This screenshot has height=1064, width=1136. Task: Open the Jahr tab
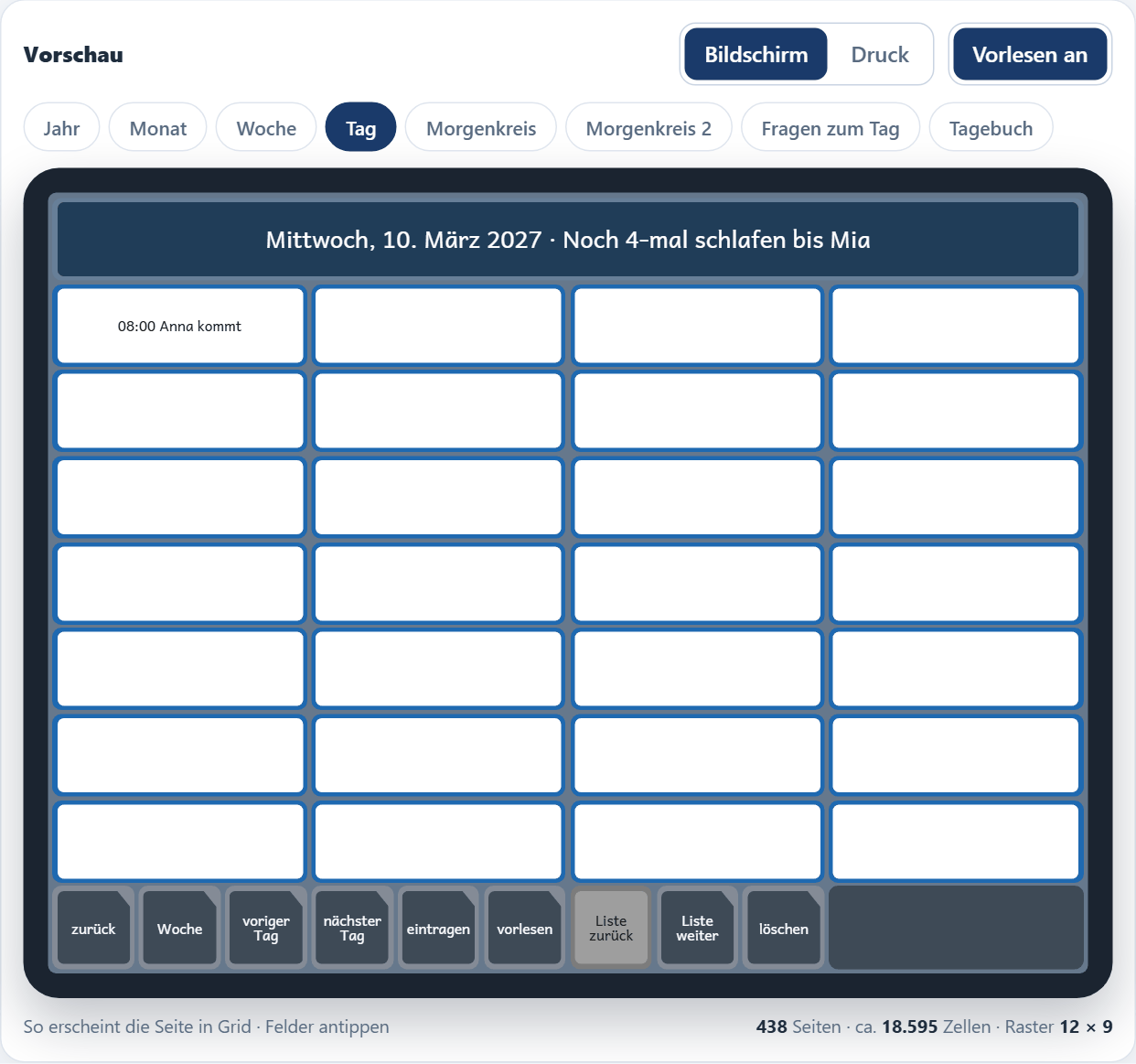pos(61,127)
